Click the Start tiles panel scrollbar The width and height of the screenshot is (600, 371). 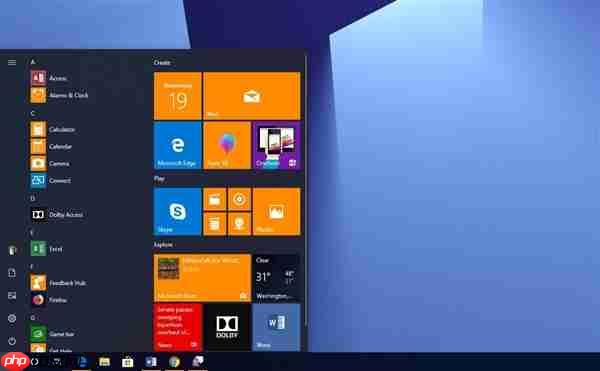click(x=305, y=191)
